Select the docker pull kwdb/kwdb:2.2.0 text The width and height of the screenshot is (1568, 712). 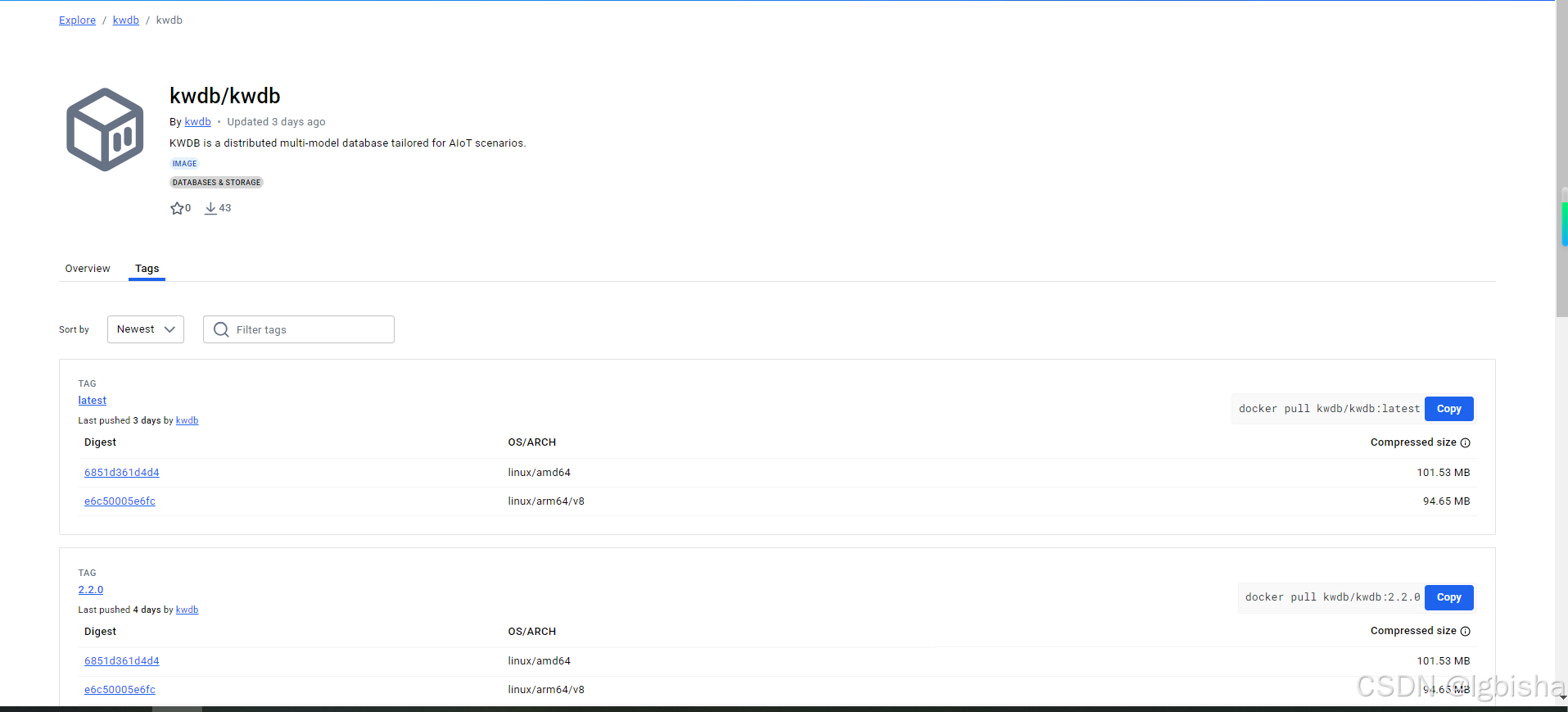tap(1332, 597)
